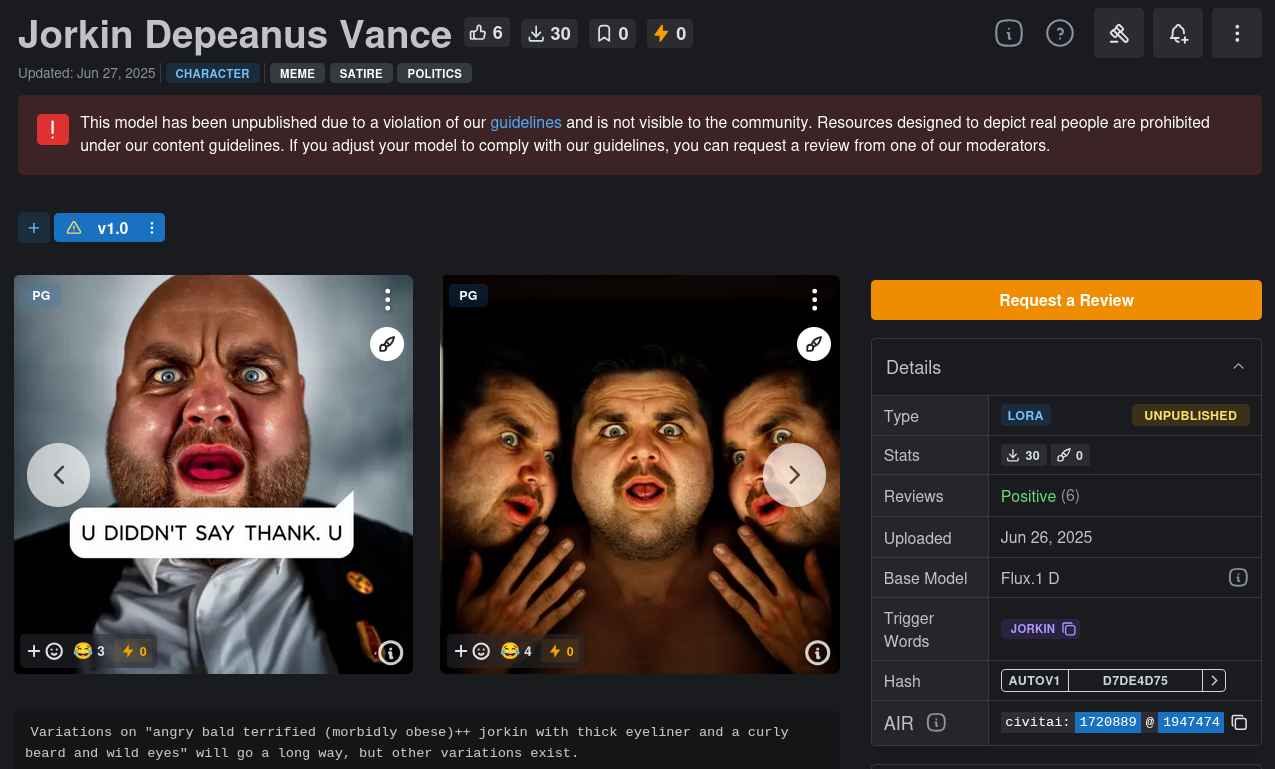
Task: Click the Base Model info icon
Action: (1238, 578)
